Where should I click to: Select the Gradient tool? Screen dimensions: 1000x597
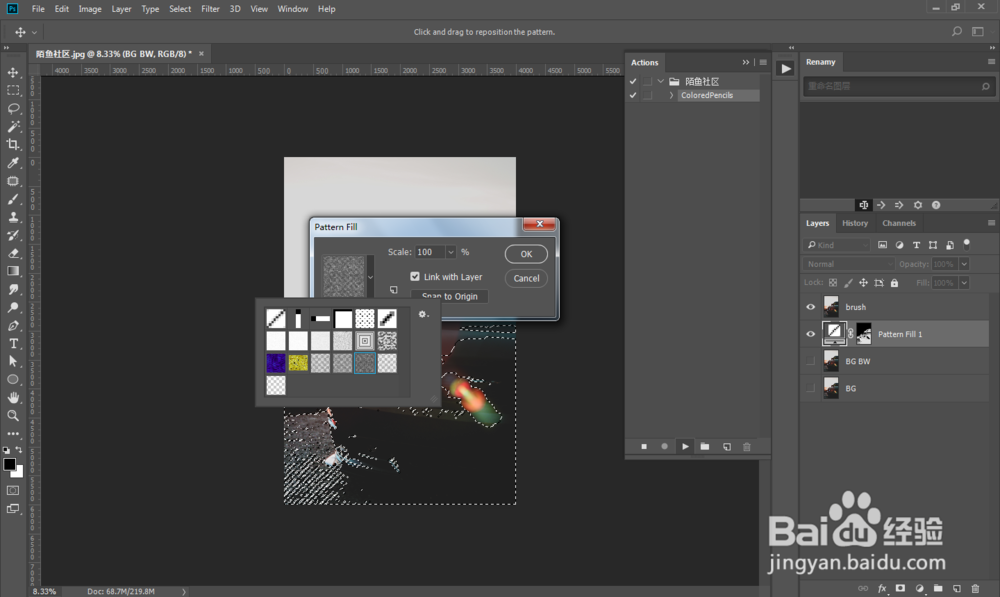(13, 271)
